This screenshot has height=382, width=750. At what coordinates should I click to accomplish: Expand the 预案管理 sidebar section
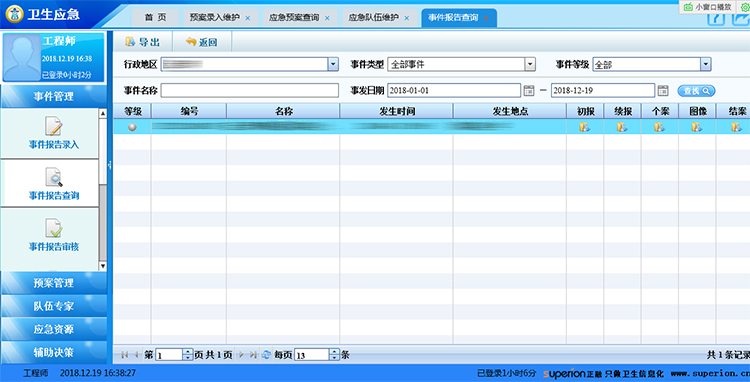click(x=54, y=283)
